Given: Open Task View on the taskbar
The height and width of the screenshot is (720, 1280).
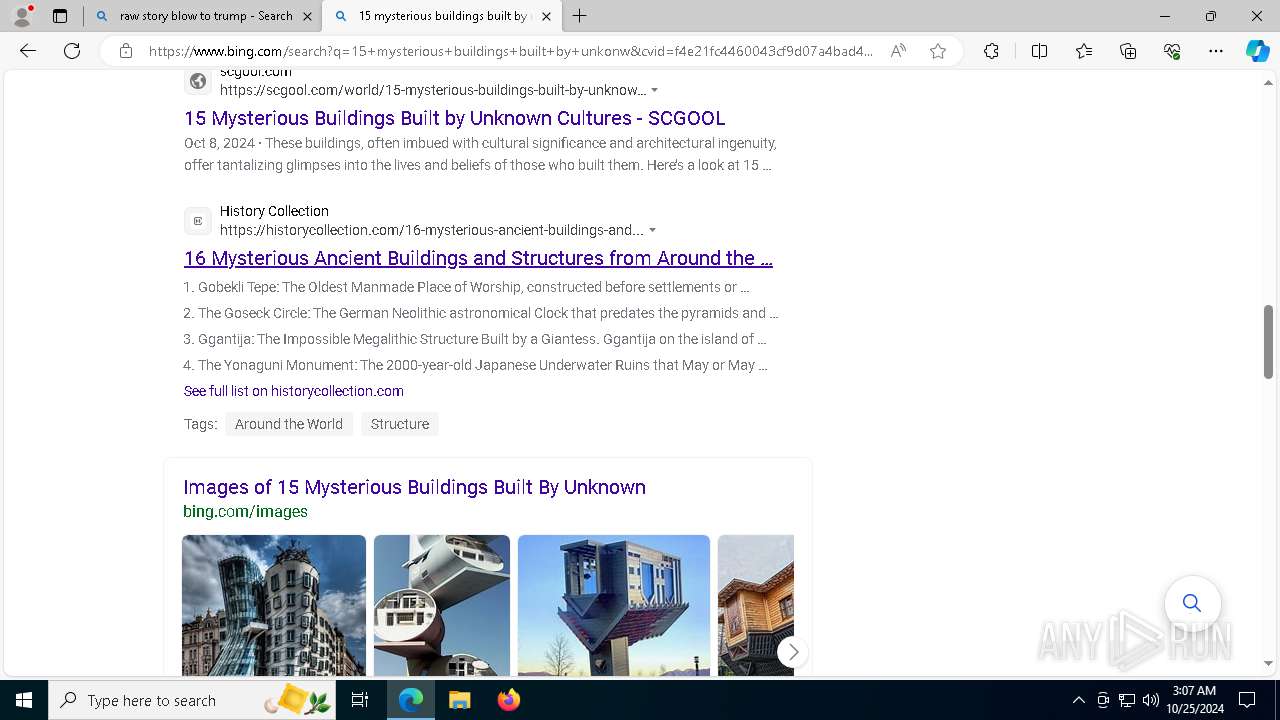Looking at the screenshot, I should [360, 700].
